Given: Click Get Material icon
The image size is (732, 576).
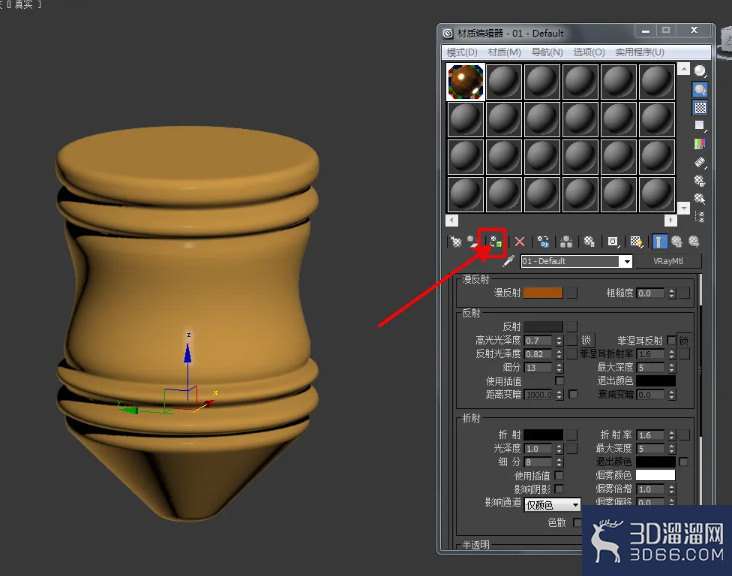Looking at the screenshot, I should (x=456, y=241).
